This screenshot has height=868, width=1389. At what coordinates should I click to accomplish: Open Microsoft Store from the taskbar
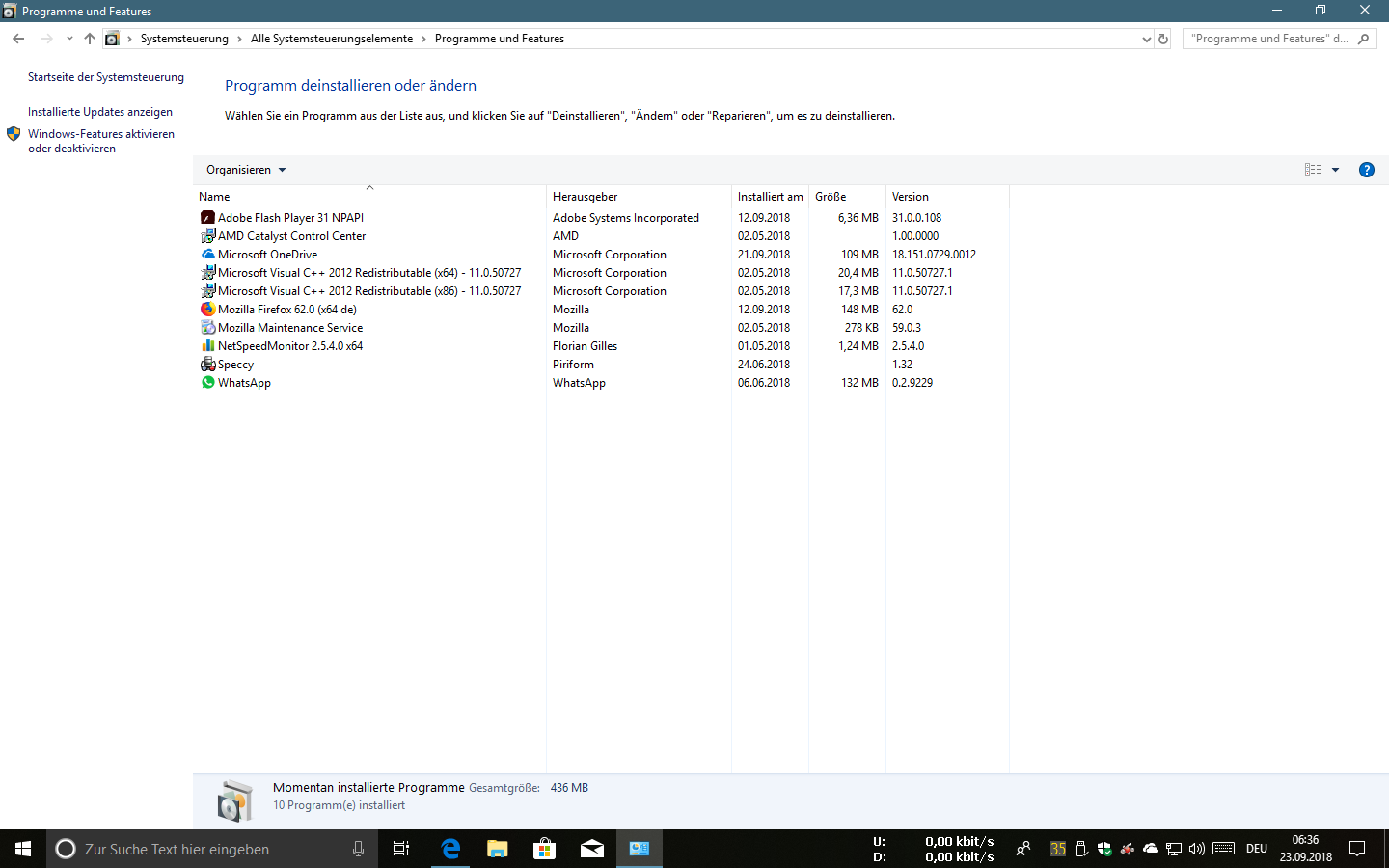[544, 849]
